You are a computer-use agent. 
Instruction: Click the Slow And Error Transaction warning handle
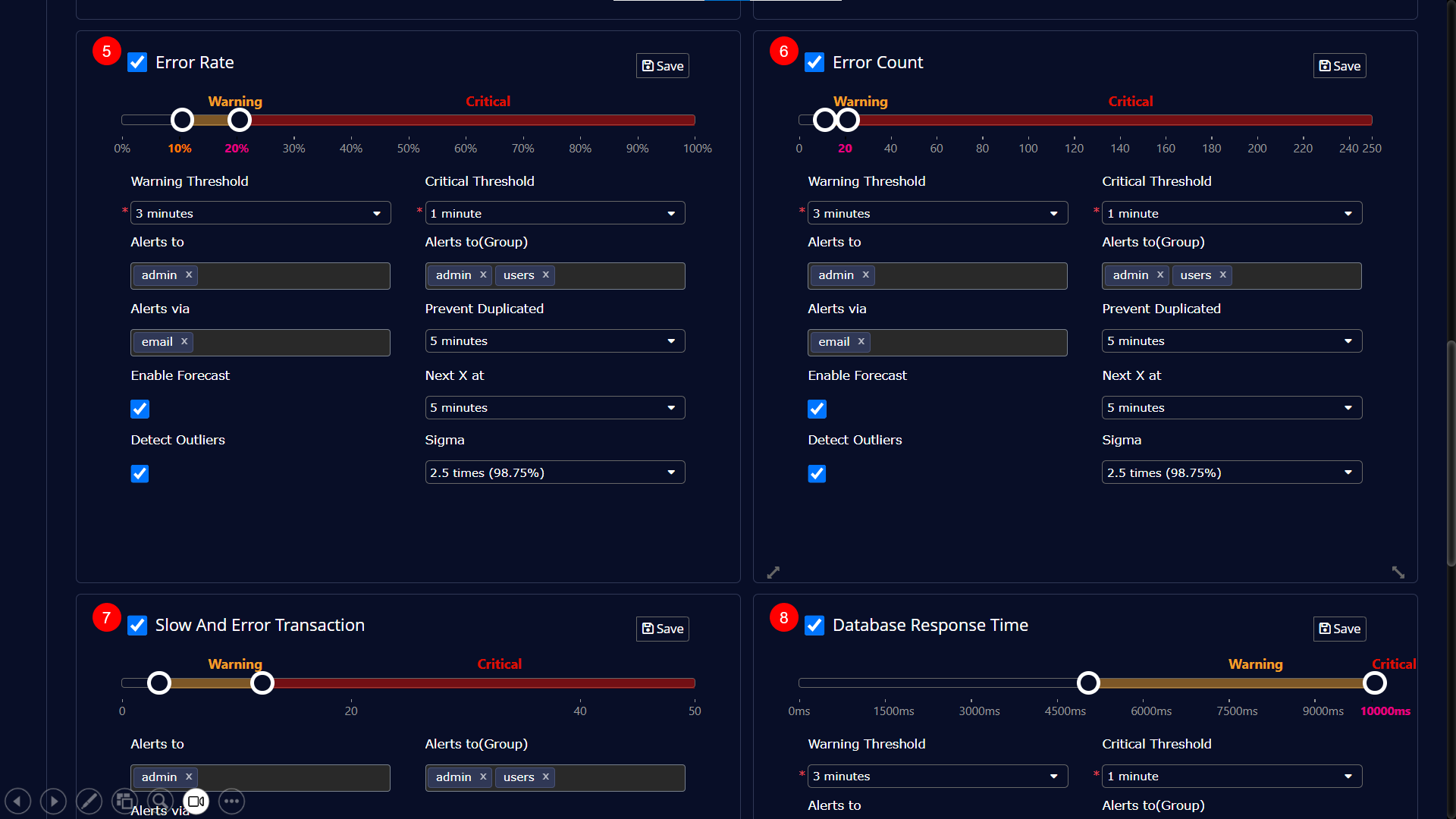pyautogui.click(x=159, y=683)
